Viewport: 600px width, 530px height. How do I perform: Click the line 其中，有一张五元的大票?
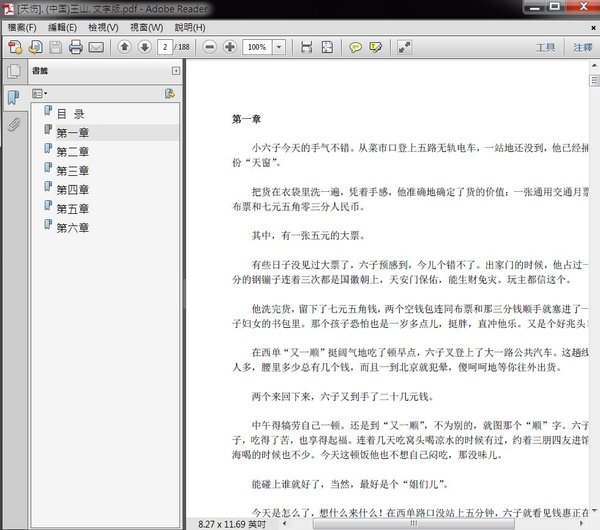coord(308,235)
